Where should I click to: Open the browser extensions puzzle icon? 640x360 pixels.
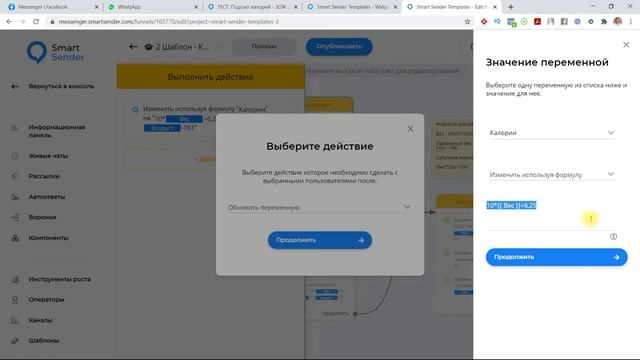pos(604,22)
